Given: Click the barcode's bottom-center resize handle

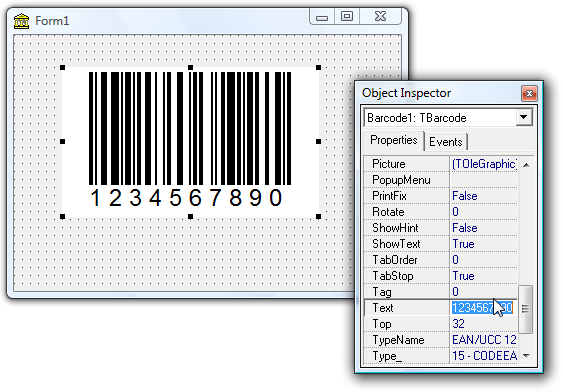Looking at the screenshot, I should point(191,216).
